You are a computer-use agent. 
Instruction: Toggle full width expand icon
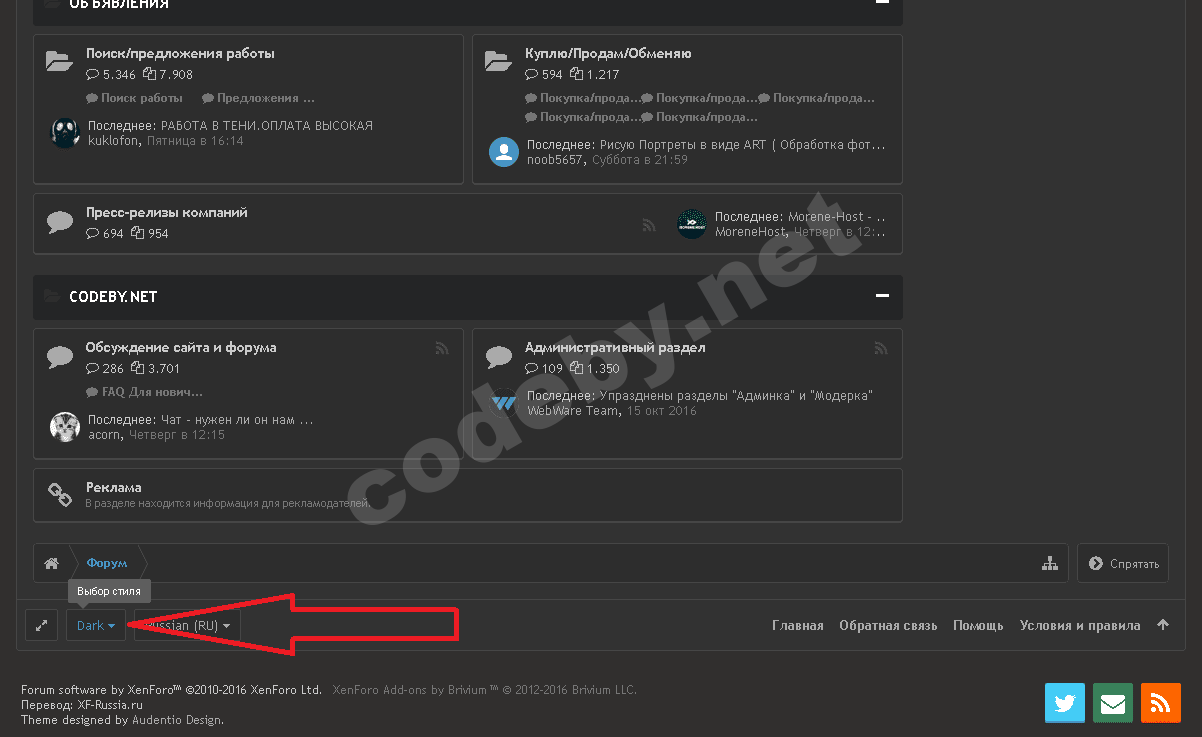pyautogui.click(x=41, y=625)
